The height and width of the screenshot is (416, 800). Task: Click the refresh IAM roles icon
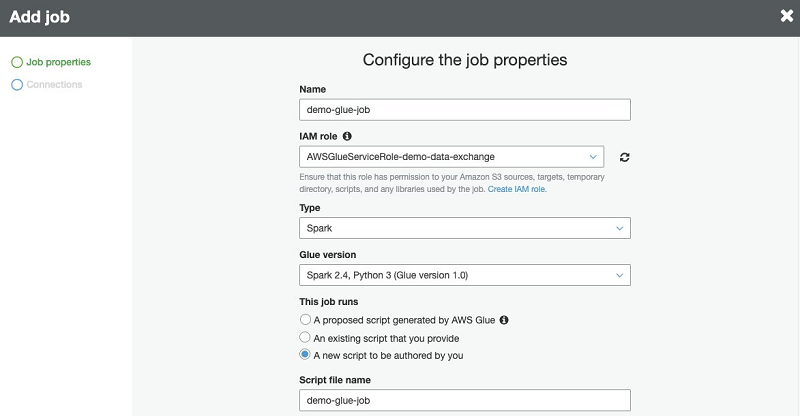(x=625, y=157)
